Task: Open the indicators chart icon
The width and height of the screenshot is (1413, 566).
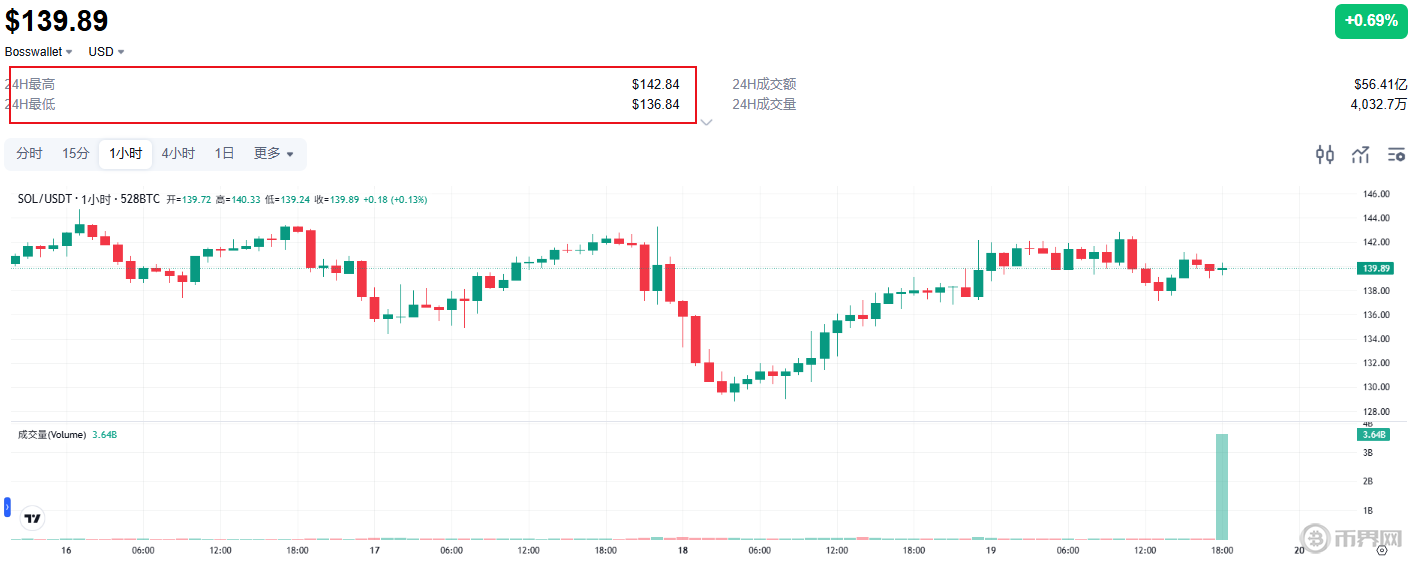Action: pos(1360,154)
